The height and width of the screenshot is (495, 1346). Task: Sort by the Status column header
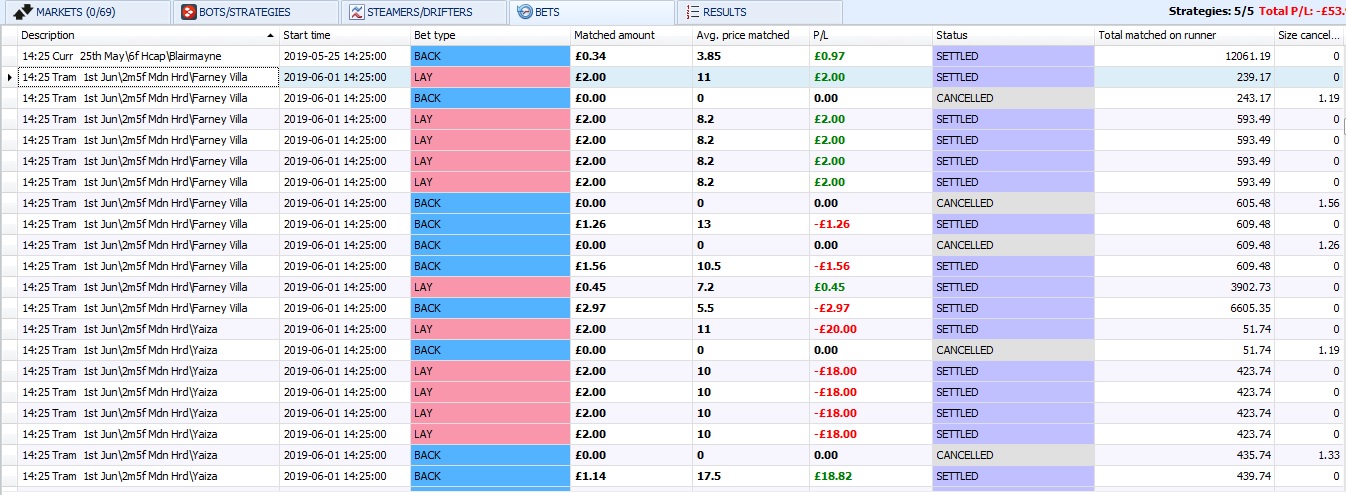coord(1014,35)
